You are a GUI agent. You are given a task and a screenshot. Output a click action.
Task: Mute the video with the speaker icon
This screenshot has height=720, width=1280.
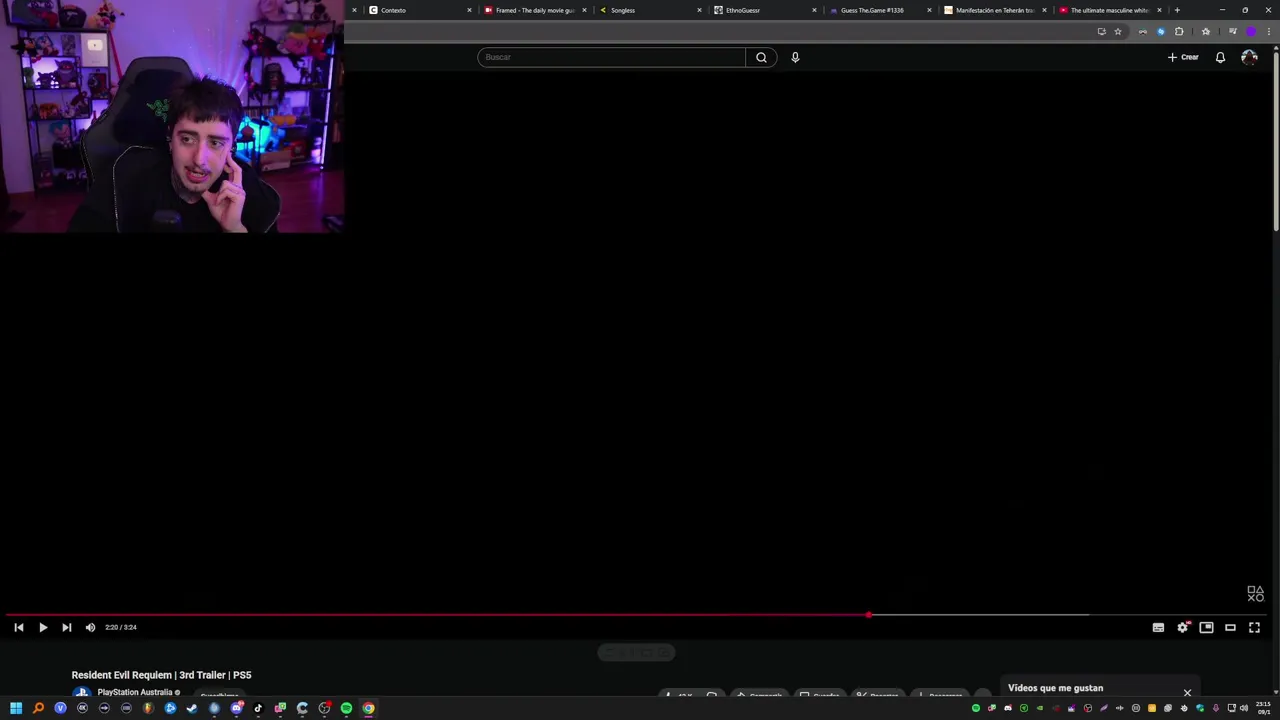click(90, 627)
